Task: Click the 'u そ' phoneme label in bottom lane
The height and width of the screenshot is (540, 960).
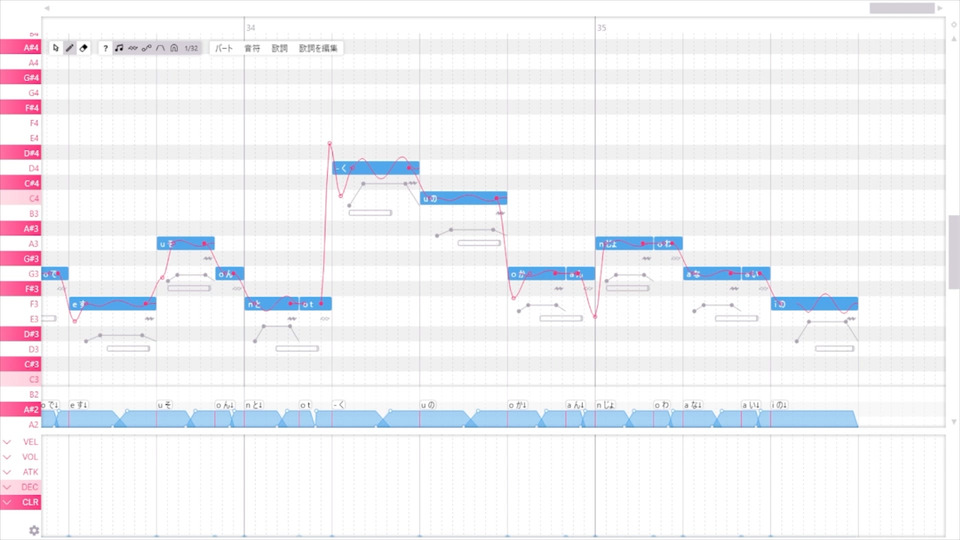Action: click(164, 405)
